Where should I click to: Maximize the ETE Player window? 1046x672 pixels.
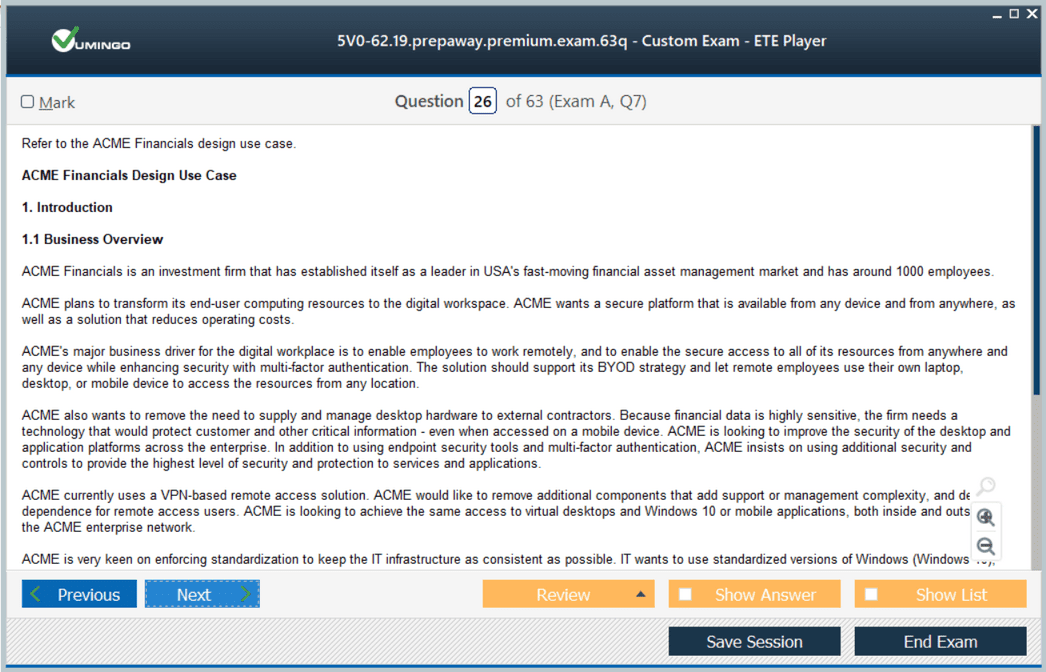(x=1014, y=14)
